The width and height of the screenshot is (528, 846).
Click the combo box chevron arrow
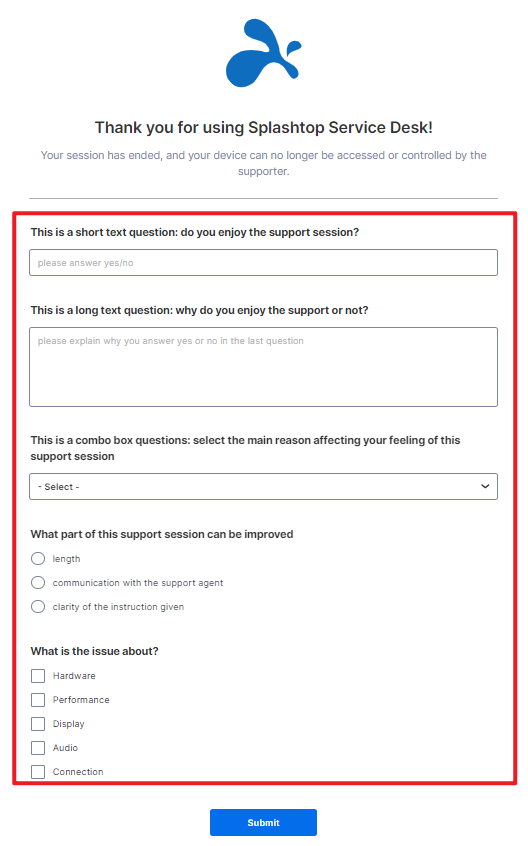(x=485, y=487)
